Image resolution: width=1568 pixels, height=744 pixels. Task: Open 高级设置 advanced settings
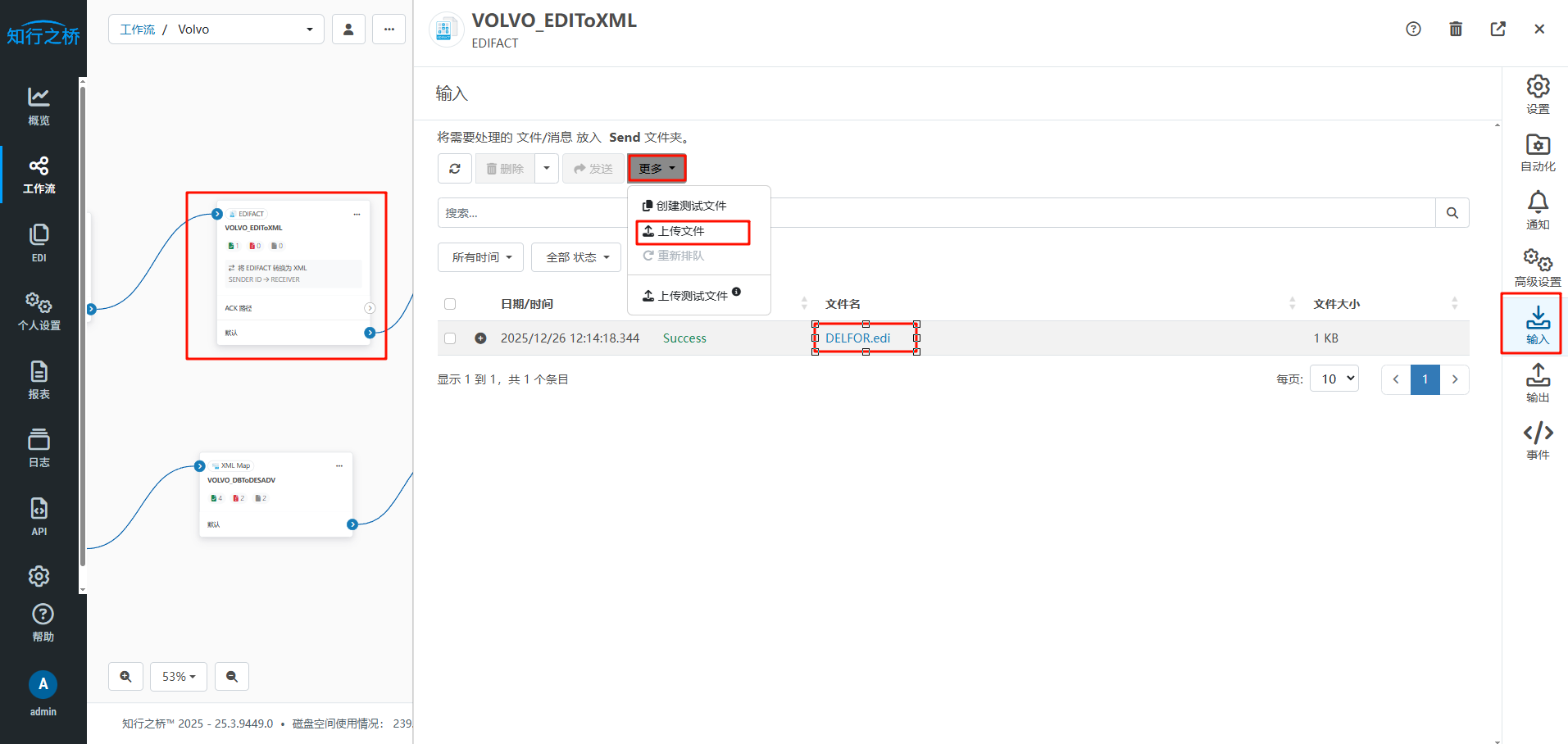(x=1537, y=268)
